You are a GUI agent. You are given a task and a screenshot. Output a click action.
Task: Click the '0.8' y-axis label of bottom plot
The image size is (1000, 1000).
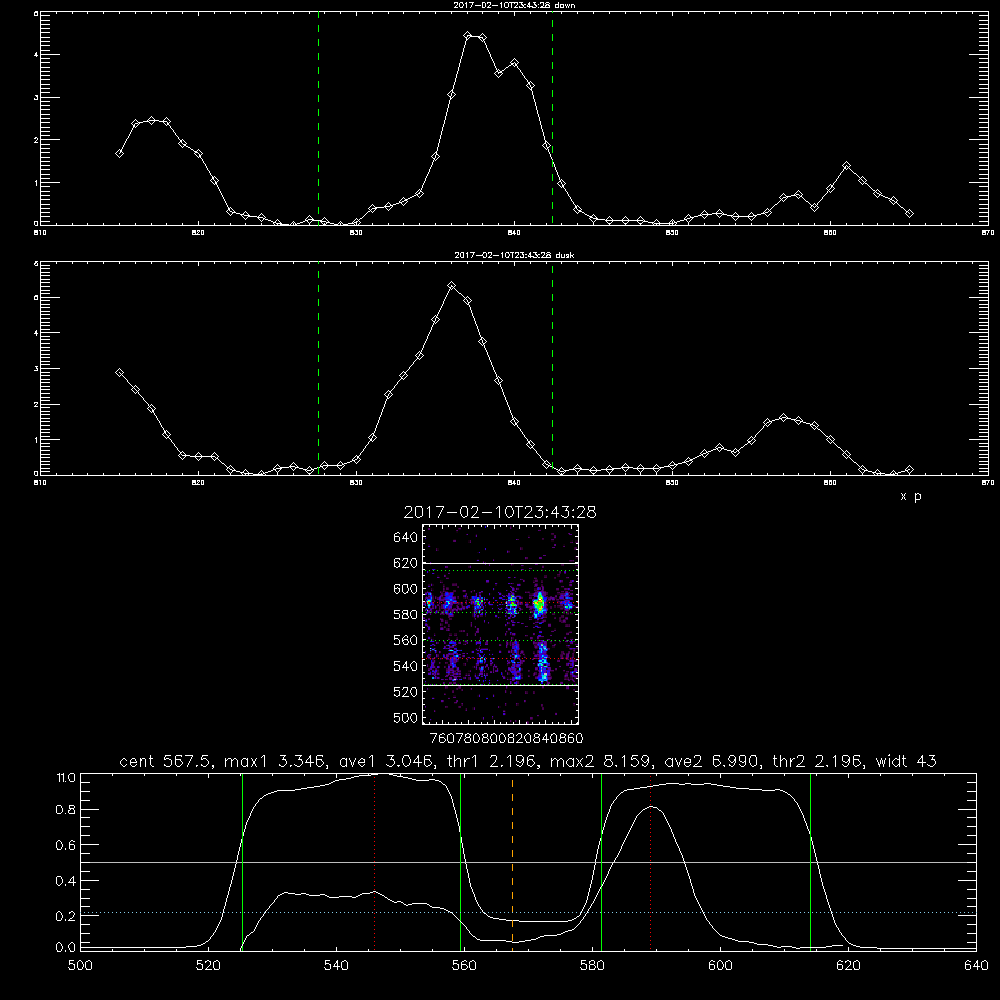[66, 810]
